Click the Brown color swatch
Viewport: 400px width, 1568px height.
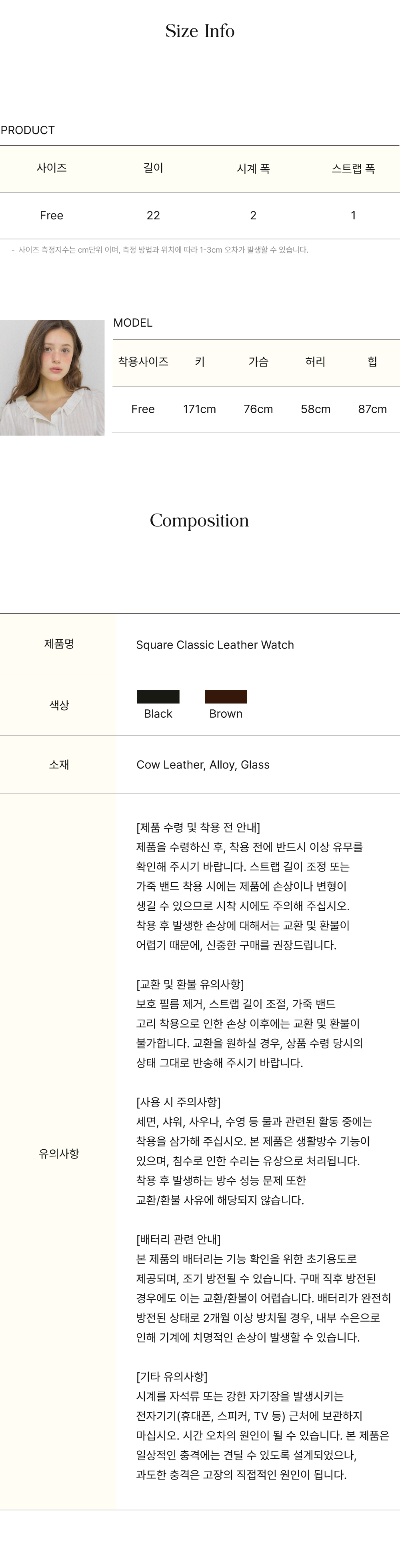226,697
